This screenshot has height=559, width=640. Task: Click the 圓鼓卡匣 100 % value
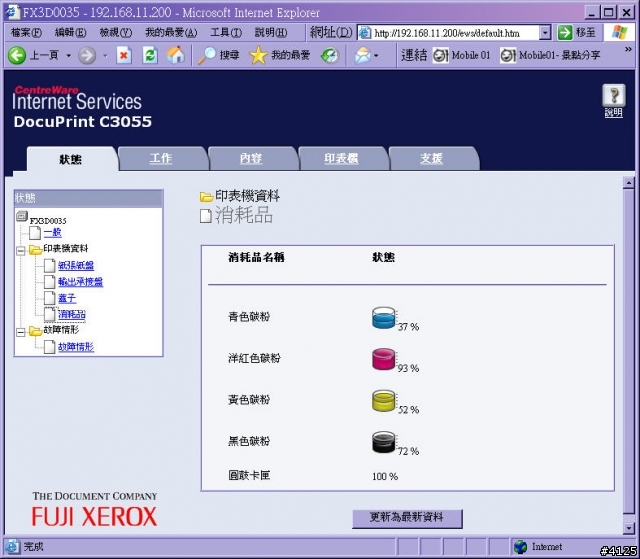coord(385,476)
